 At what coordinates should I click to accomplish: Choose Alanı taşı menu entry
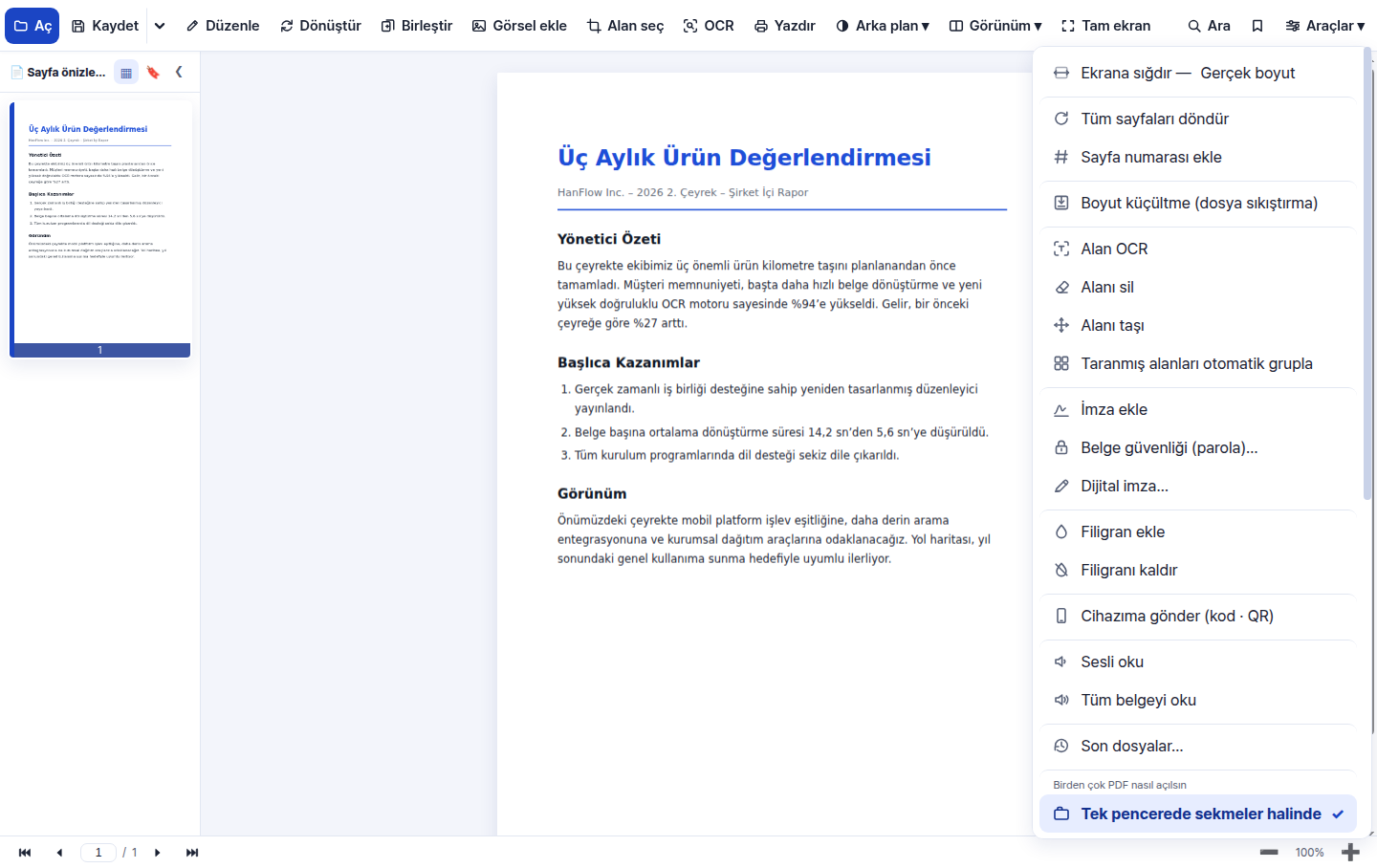[x=1198, y=325]
